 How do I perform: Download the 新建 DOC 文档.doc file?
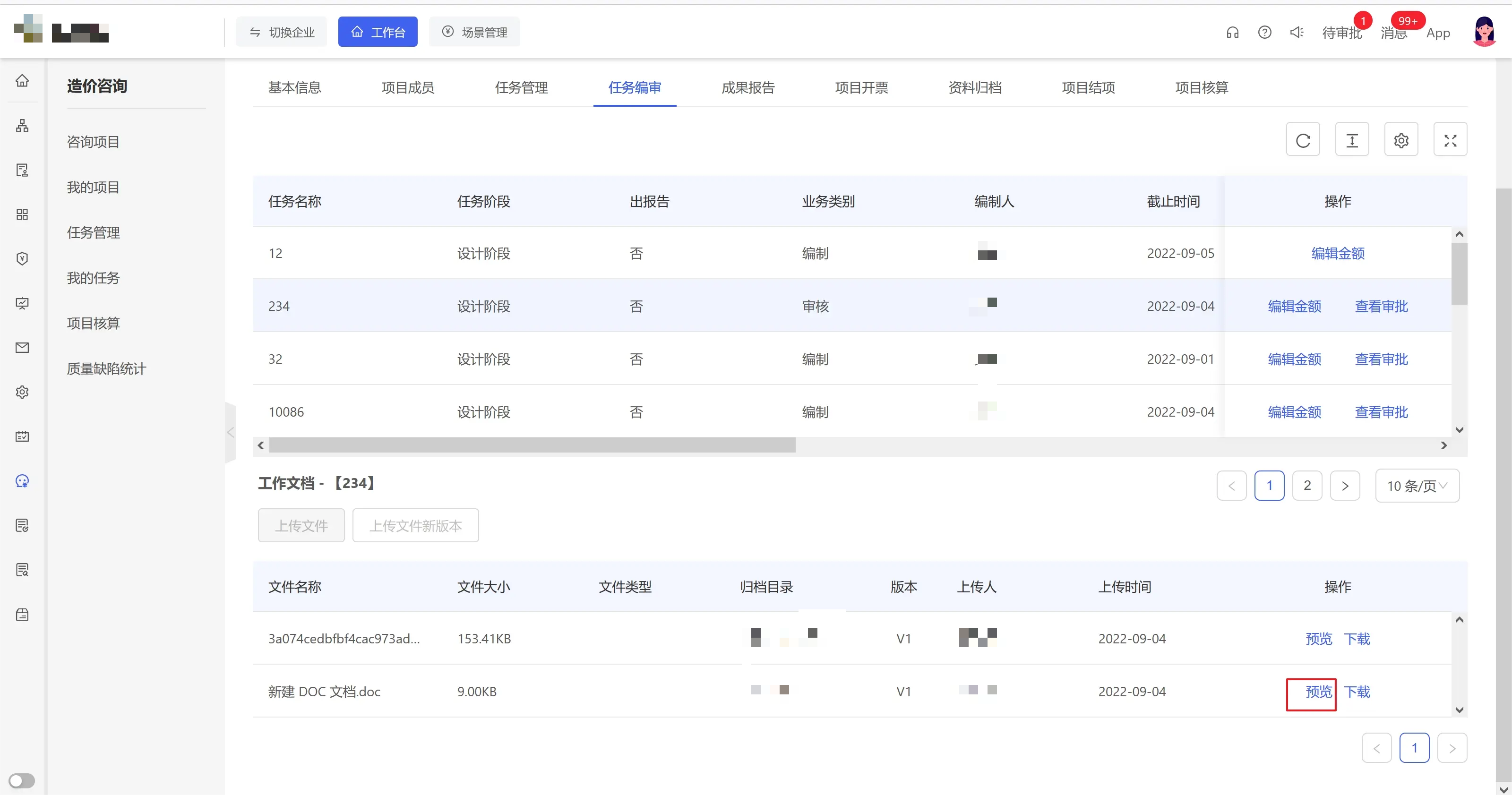coord(1357,692)
